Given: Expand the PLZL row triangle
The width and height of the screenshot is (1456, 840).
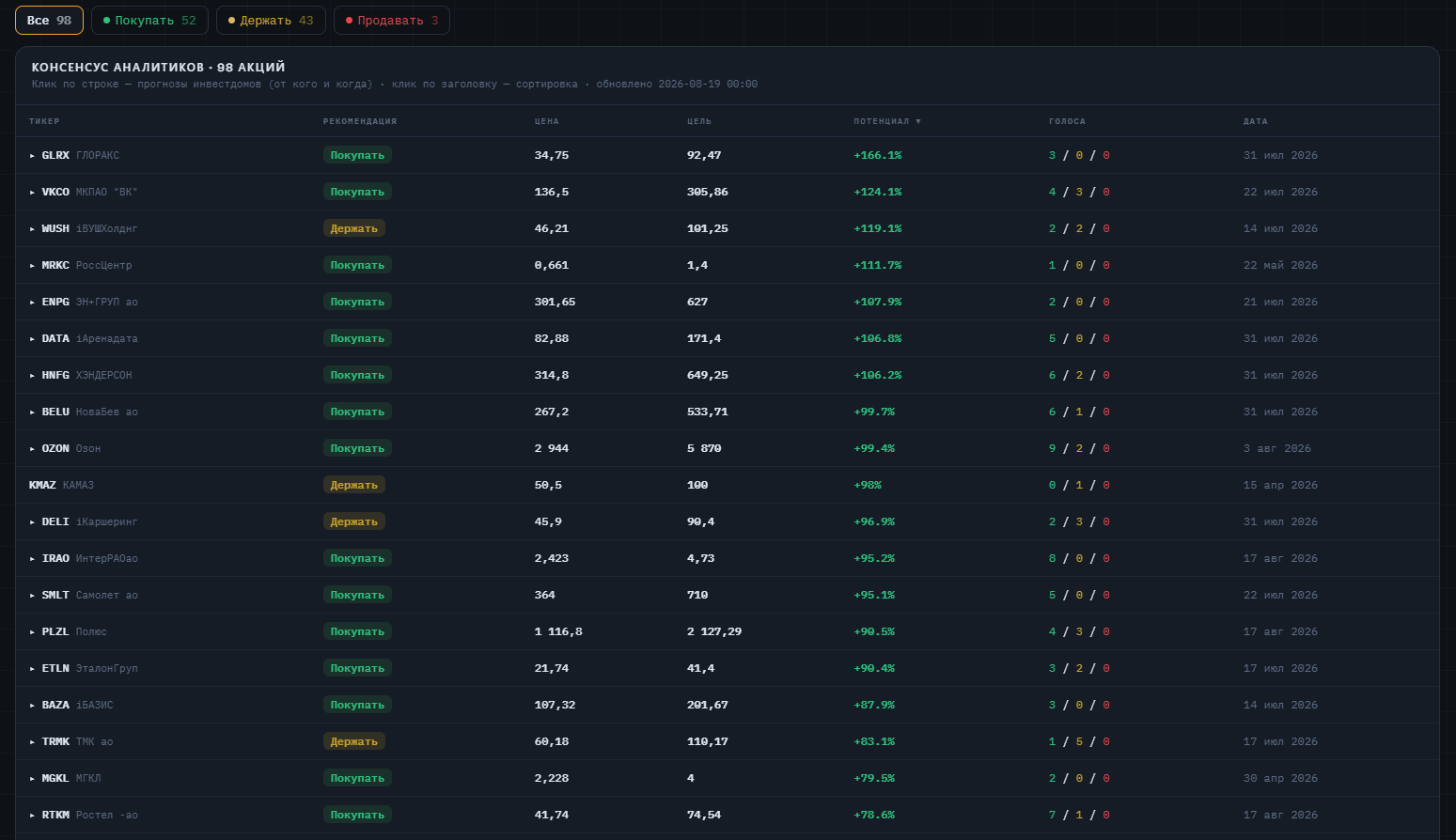Looking at the screenshot, I should [32, 632].
